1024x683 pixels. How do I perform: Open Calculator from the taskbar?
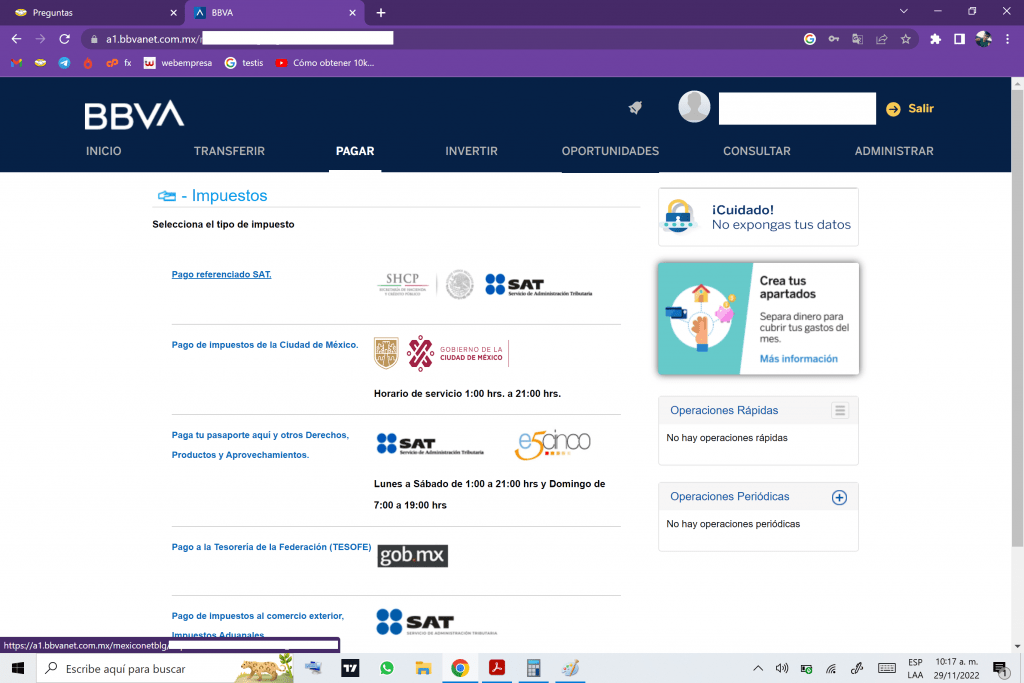click(x=534, y=668)
